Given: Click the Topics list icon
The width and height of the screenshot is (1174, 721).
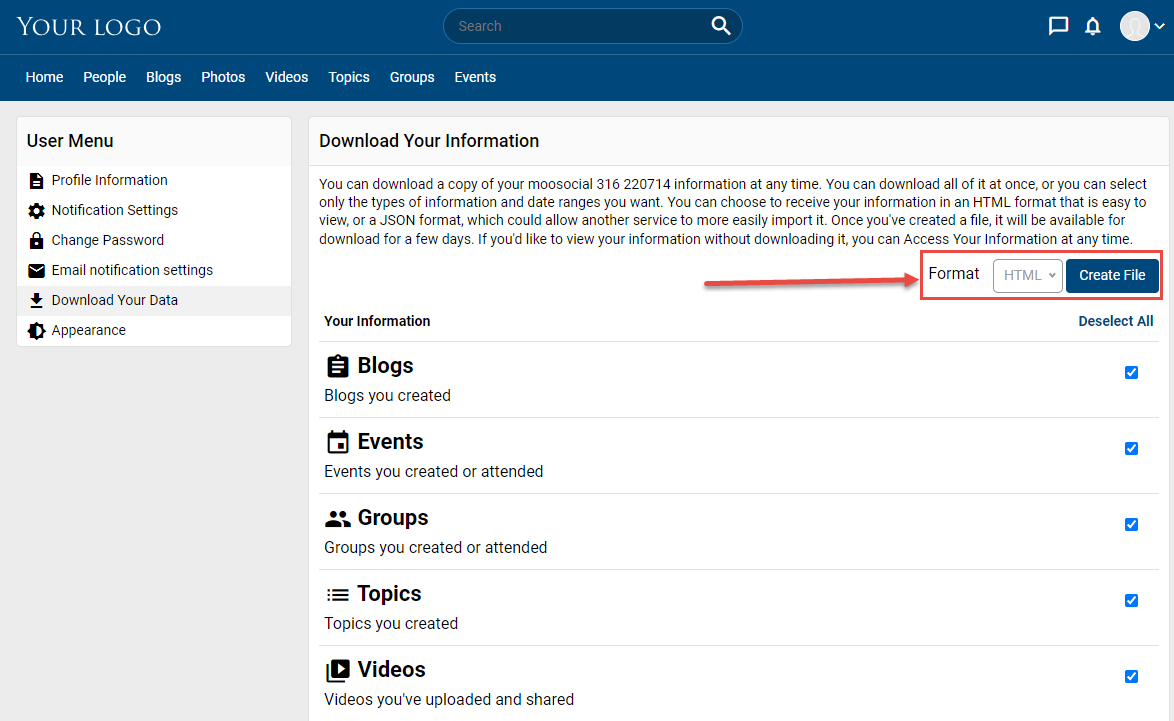Looking at the screenshot, I should (x=338, y=594).
